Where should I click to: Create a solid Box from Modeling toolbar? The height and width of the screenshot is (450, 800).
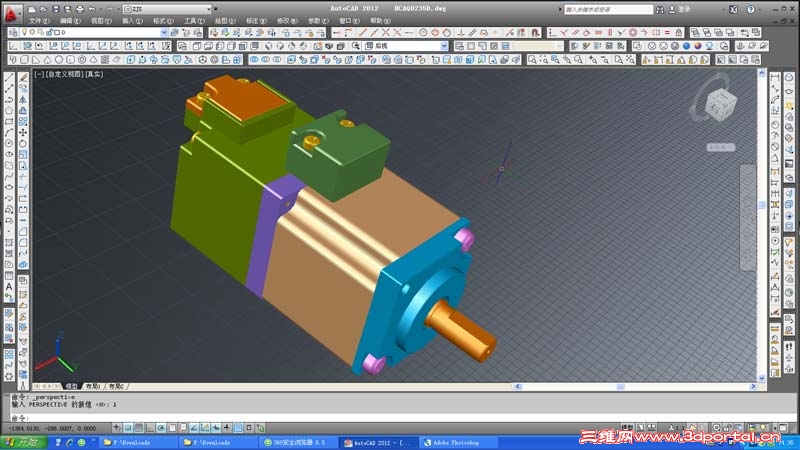(24, 60)
